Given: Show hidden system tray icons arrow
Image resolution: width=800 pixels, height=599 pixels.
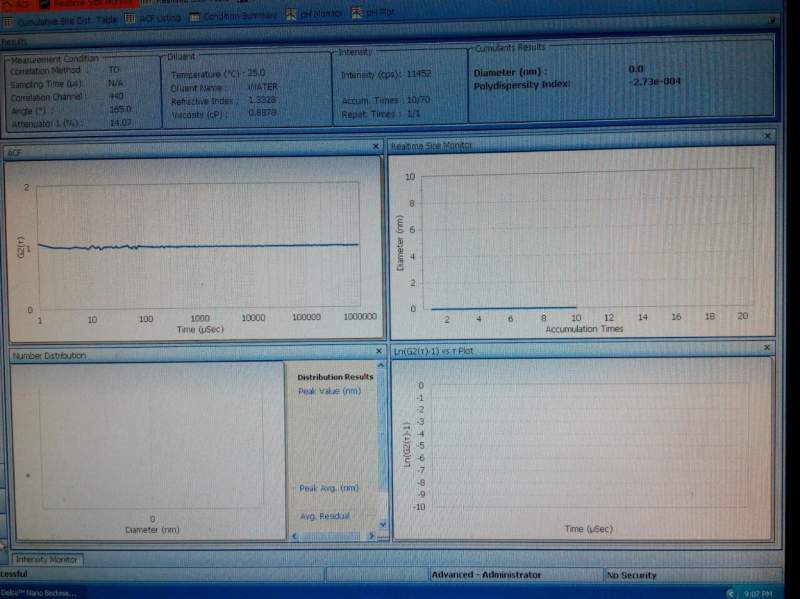Looking at the screenshot, I should click(x=731, y=593).
